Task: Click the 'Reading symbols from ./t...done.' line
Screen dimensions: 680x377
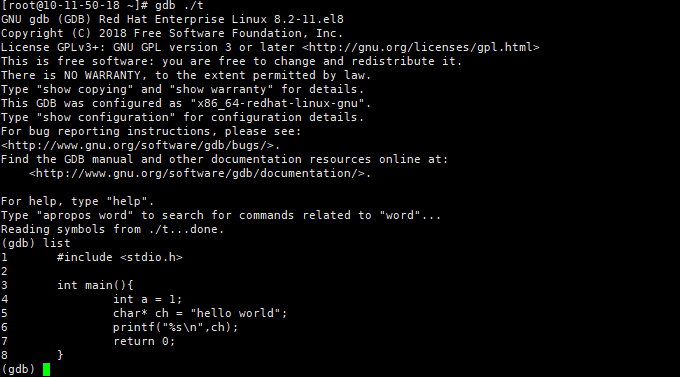Action: click(112, 229)
